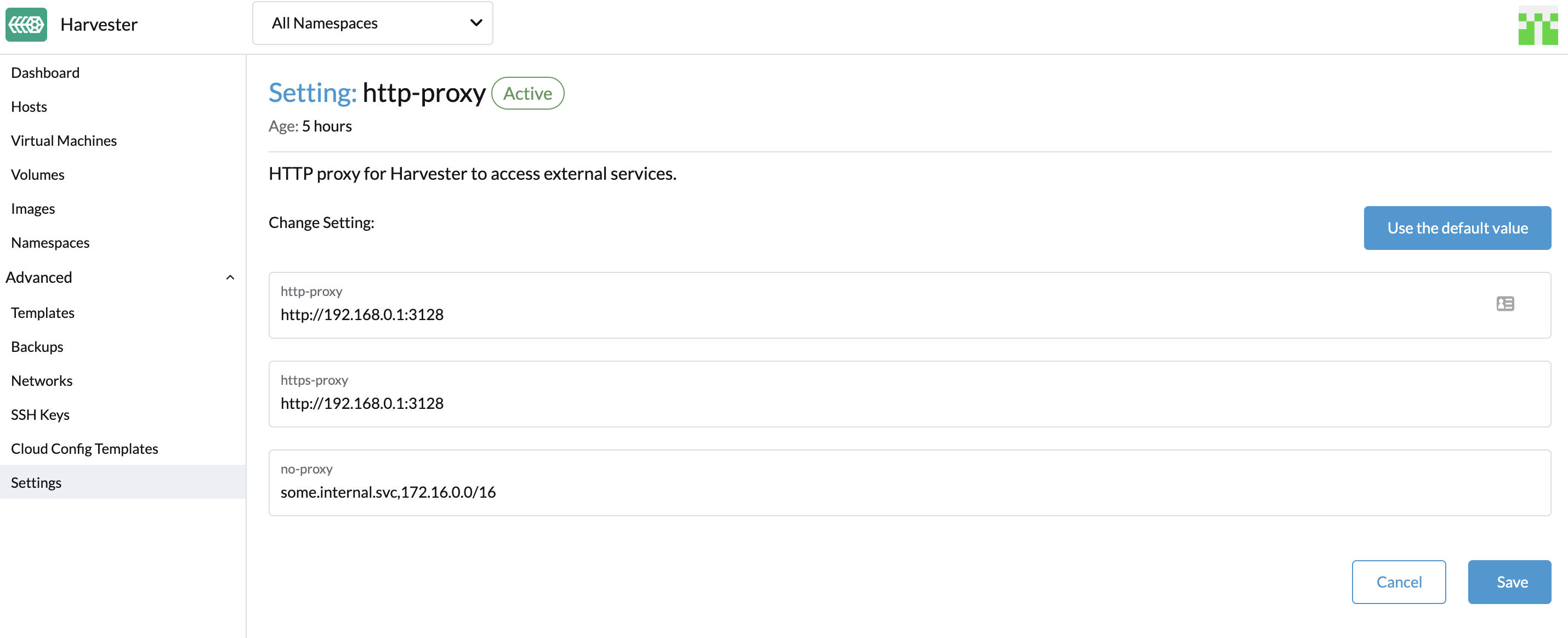The width and height of the screenshot is (1568, 638).
Task: Navigate to Cloud Config Templates section
Action: (84, 447)
